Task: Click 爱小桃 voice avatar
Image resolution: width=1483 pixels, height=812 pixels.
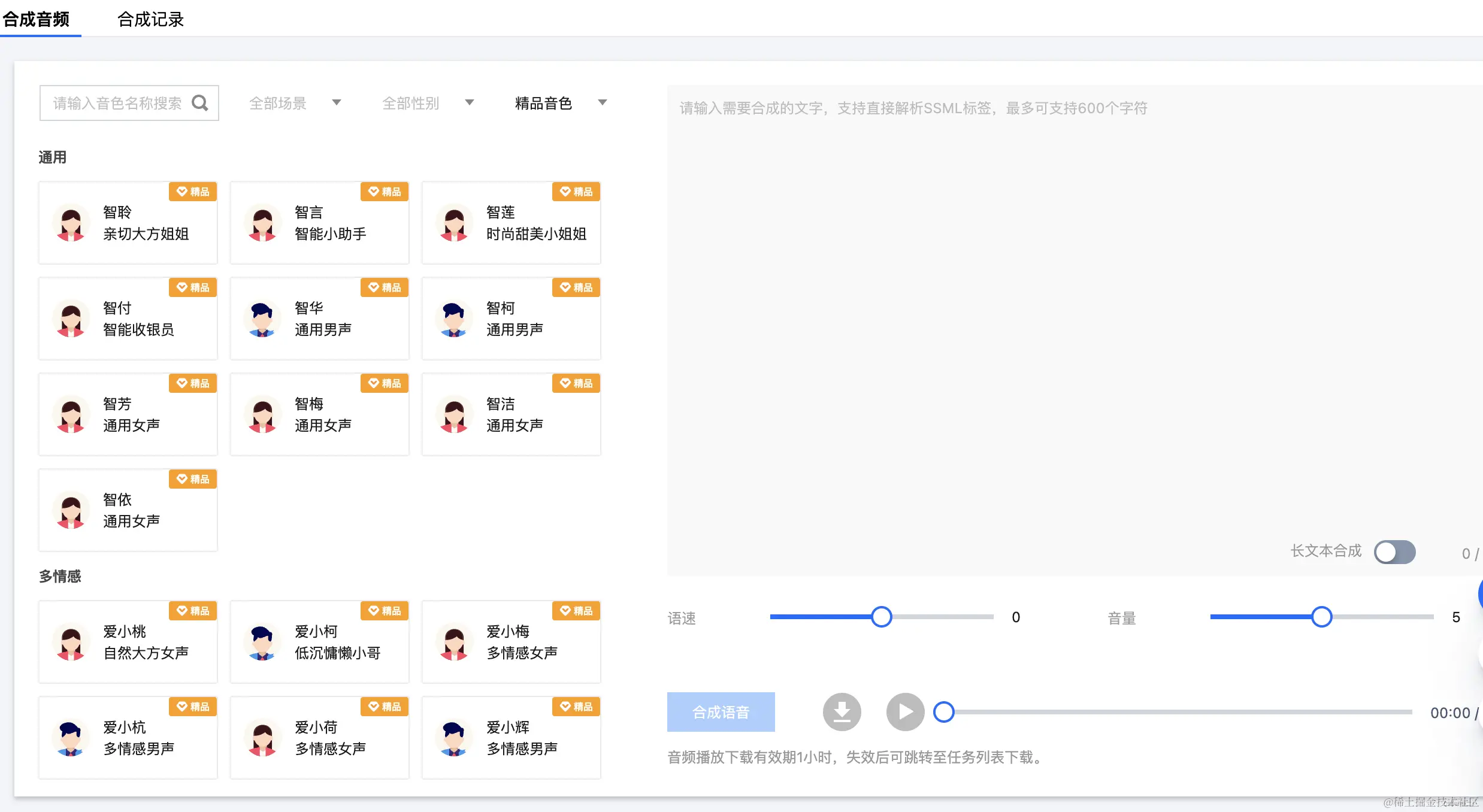Action: coord(71,642)
